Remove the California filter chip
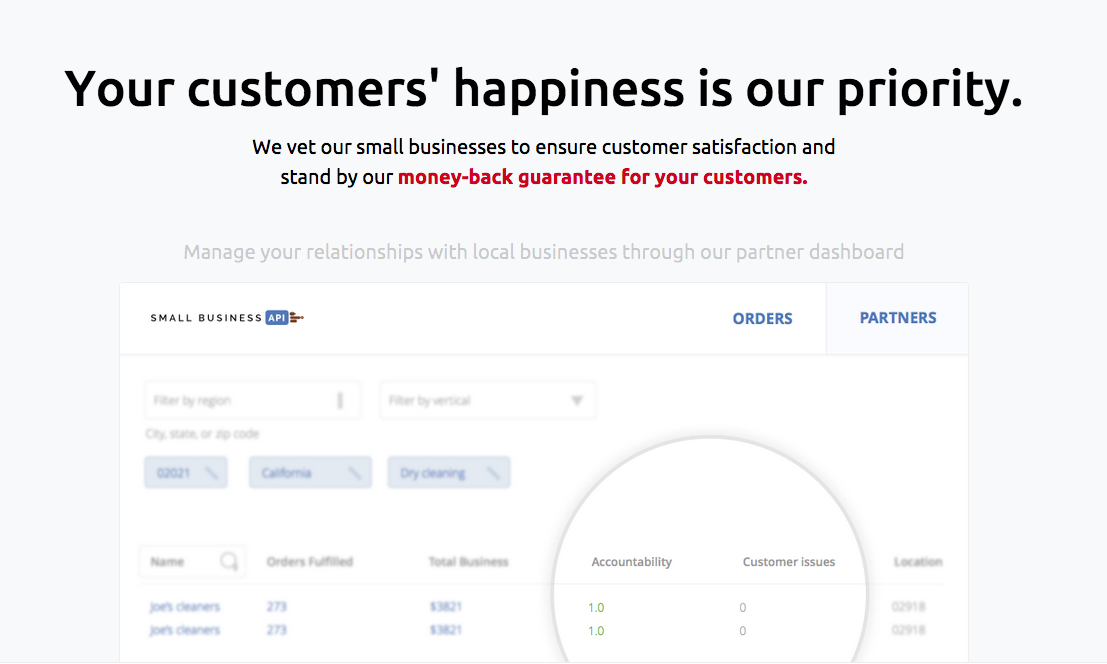The width and height of the screenshot is (1107, 664). [x=355, y=471]
